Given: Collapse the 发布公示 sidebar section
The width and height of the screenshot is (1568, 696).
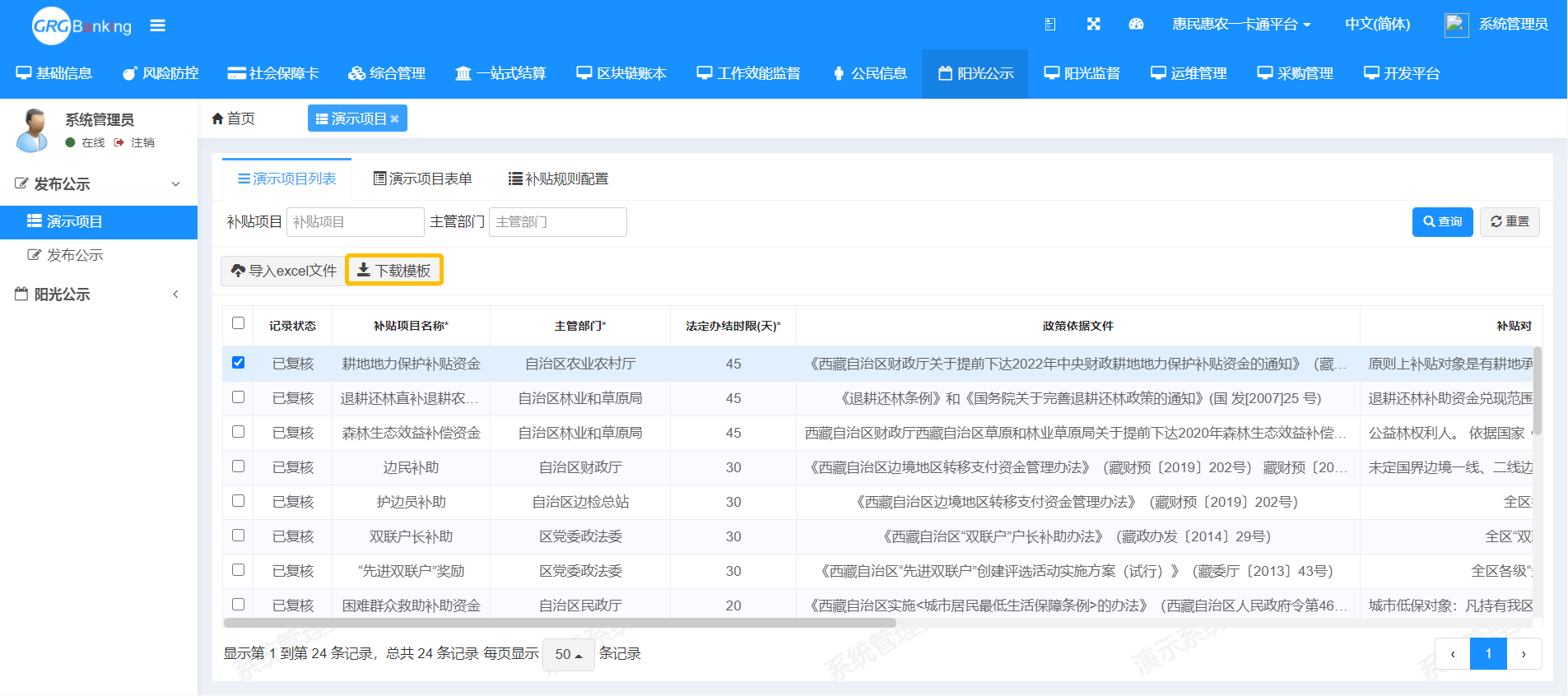Looking at the screenshot, I should click(x=99, y=183).
